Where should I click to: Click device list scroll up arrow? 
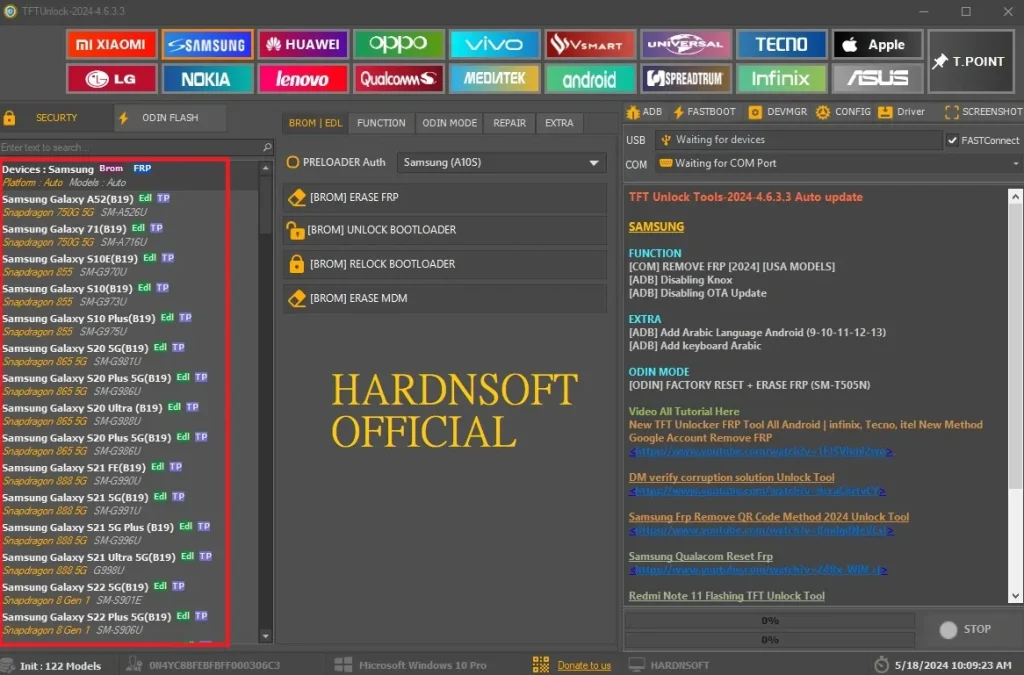click(x=265, y=168)
